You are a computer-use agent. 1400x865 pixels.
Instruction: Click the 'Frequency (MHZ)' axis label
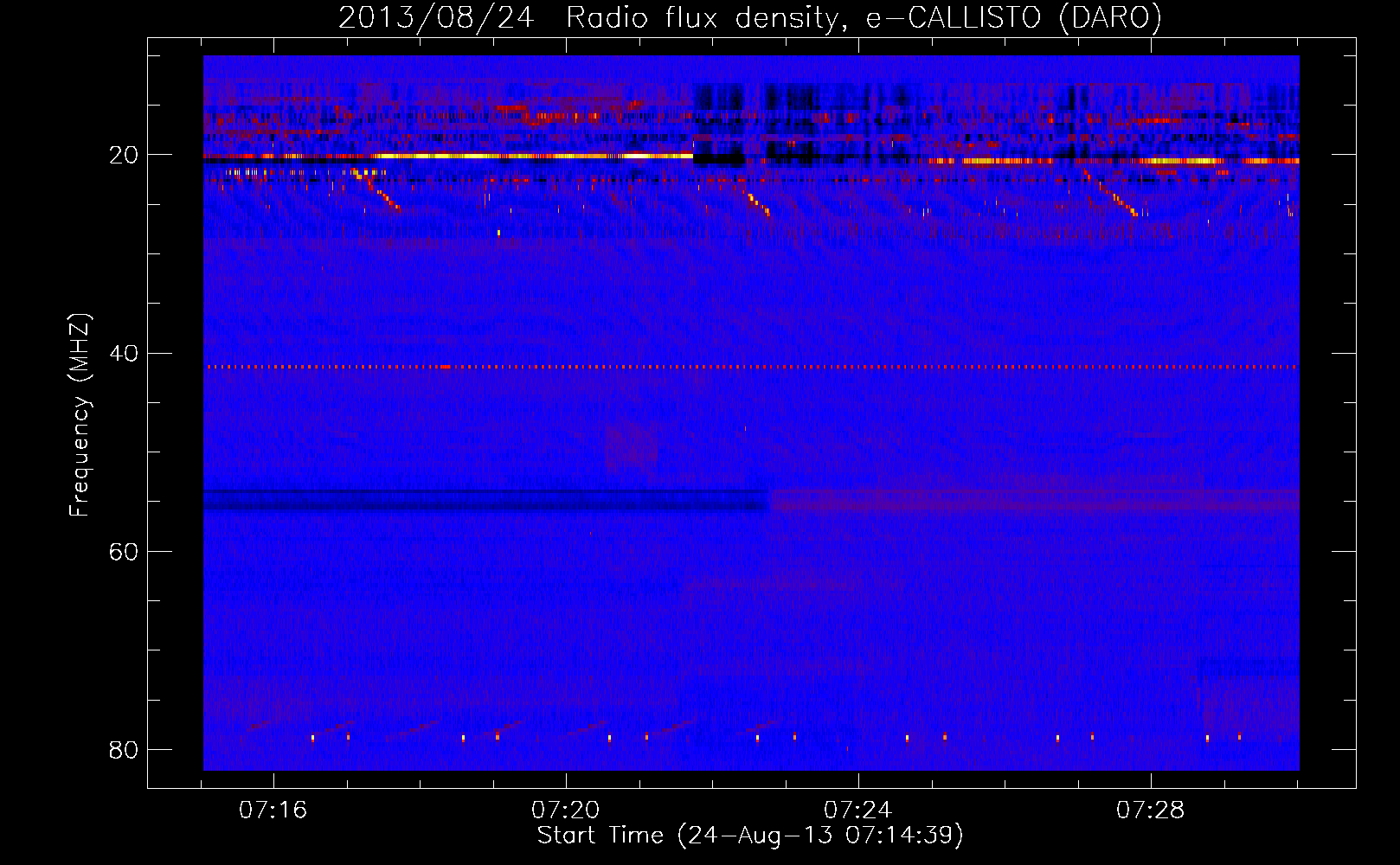[80, 415]
